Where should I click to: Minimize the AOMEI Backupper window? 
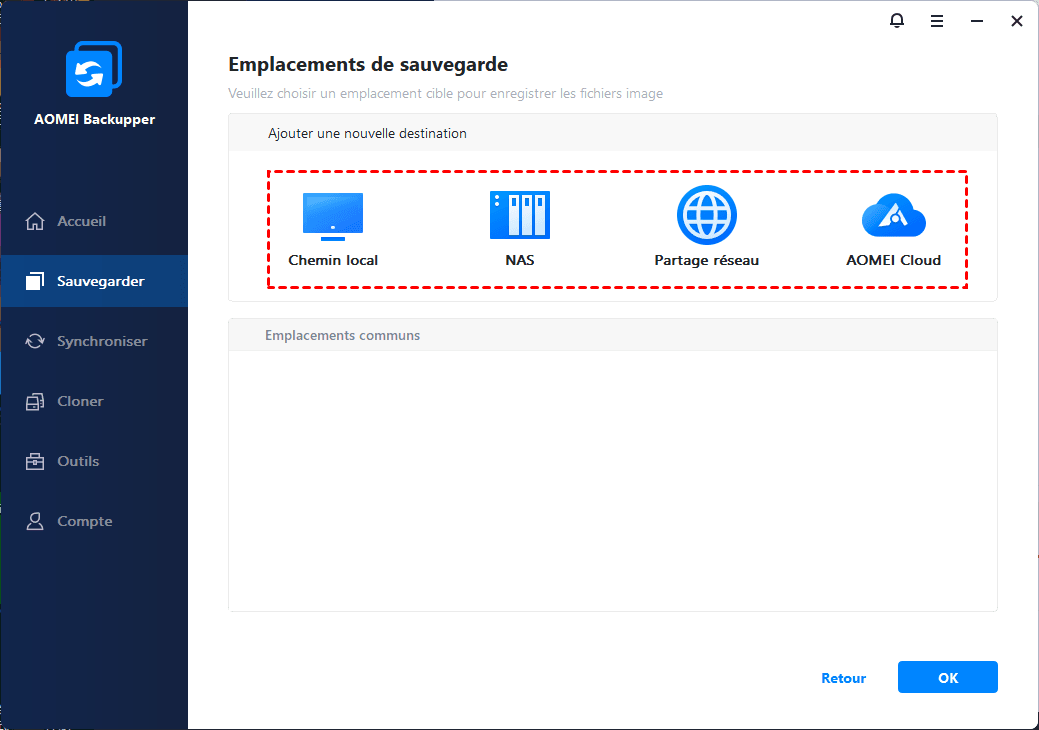[x=977, y=21]
